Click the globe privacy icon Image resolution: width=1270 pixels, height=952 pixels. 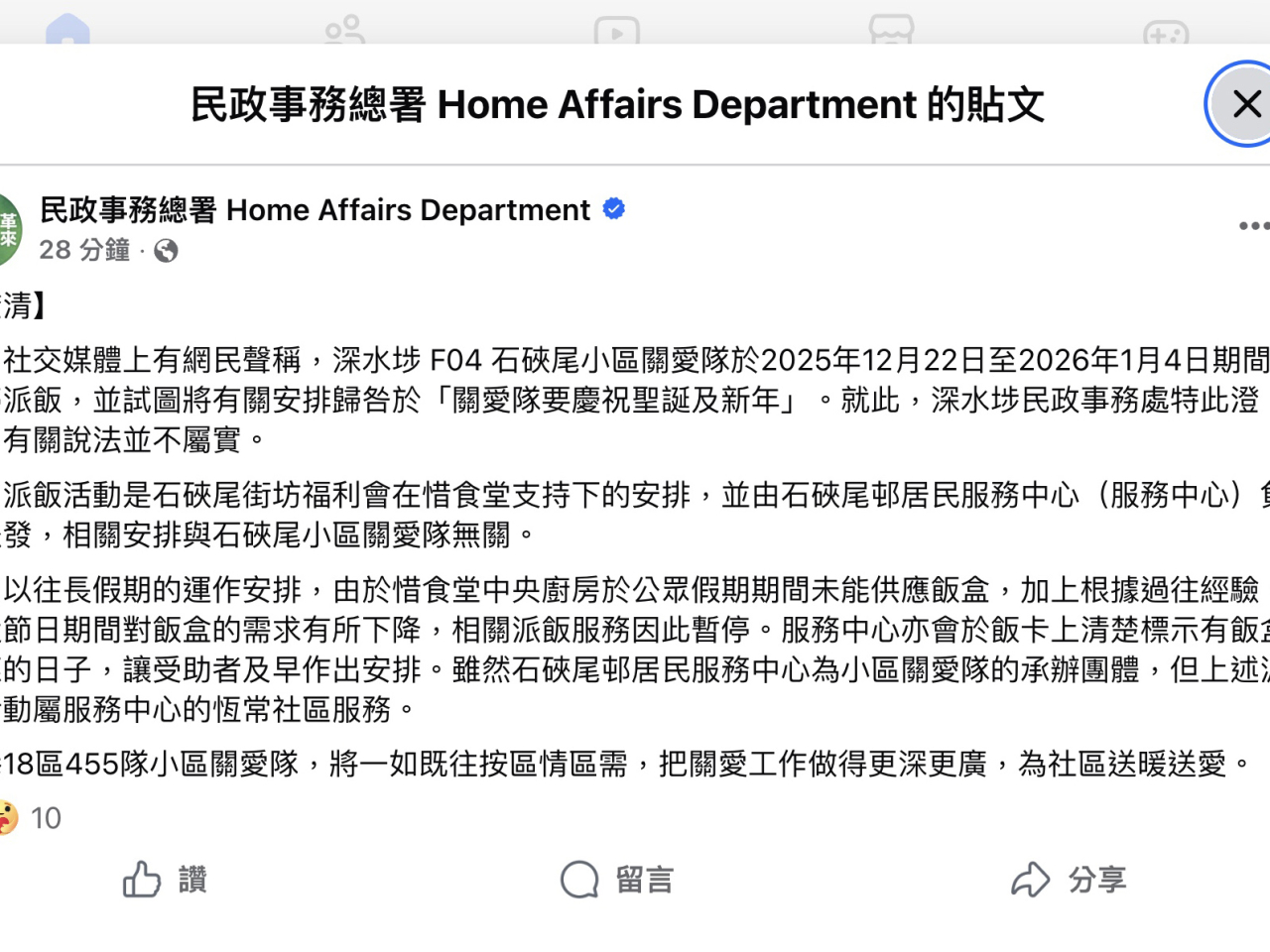(x=166, y=250)
